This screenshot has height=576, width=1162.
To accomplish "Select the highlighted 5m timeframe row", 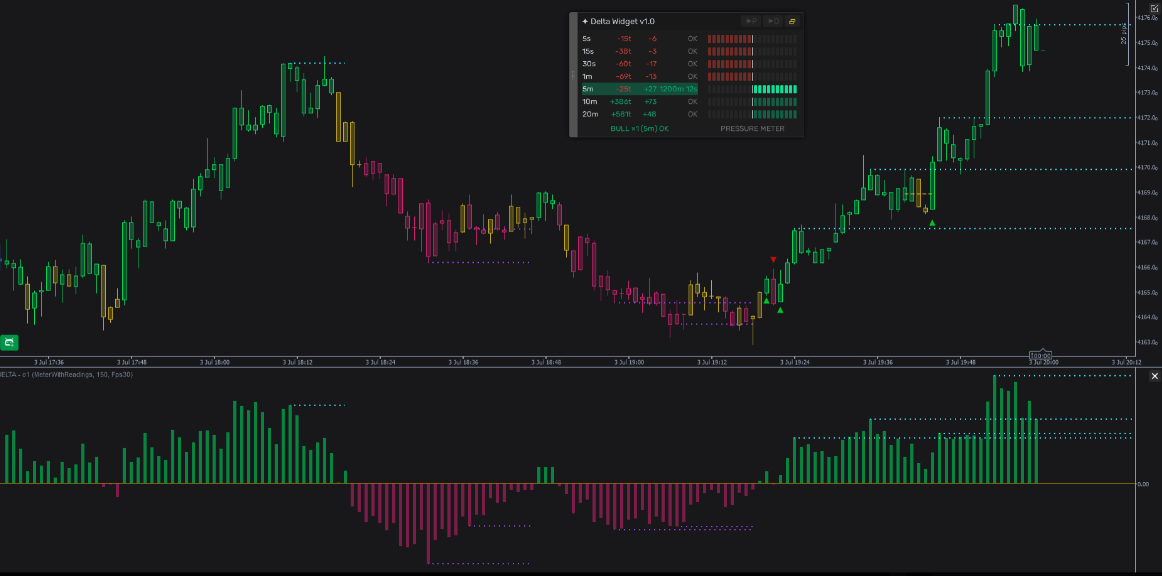I will point(640,89).
